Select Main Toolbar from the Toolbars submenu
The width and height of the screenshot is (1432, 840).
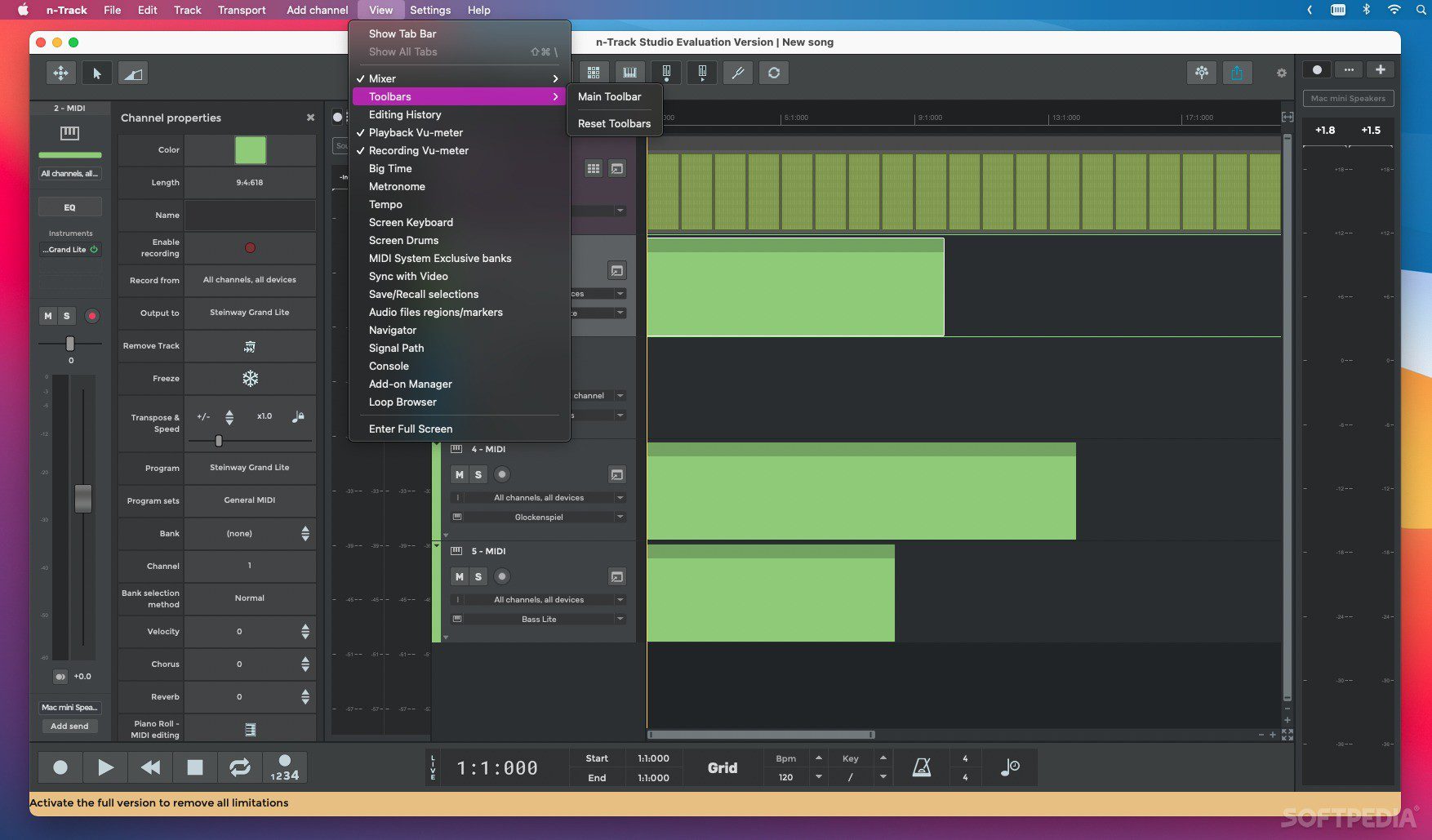(x=610, y=96)
